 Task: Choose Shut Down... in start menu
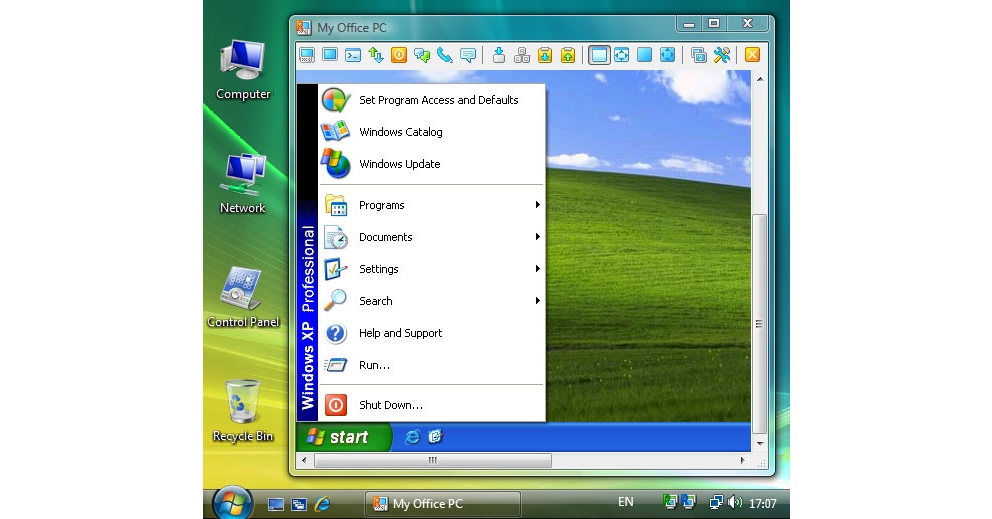tap(390, 405)
